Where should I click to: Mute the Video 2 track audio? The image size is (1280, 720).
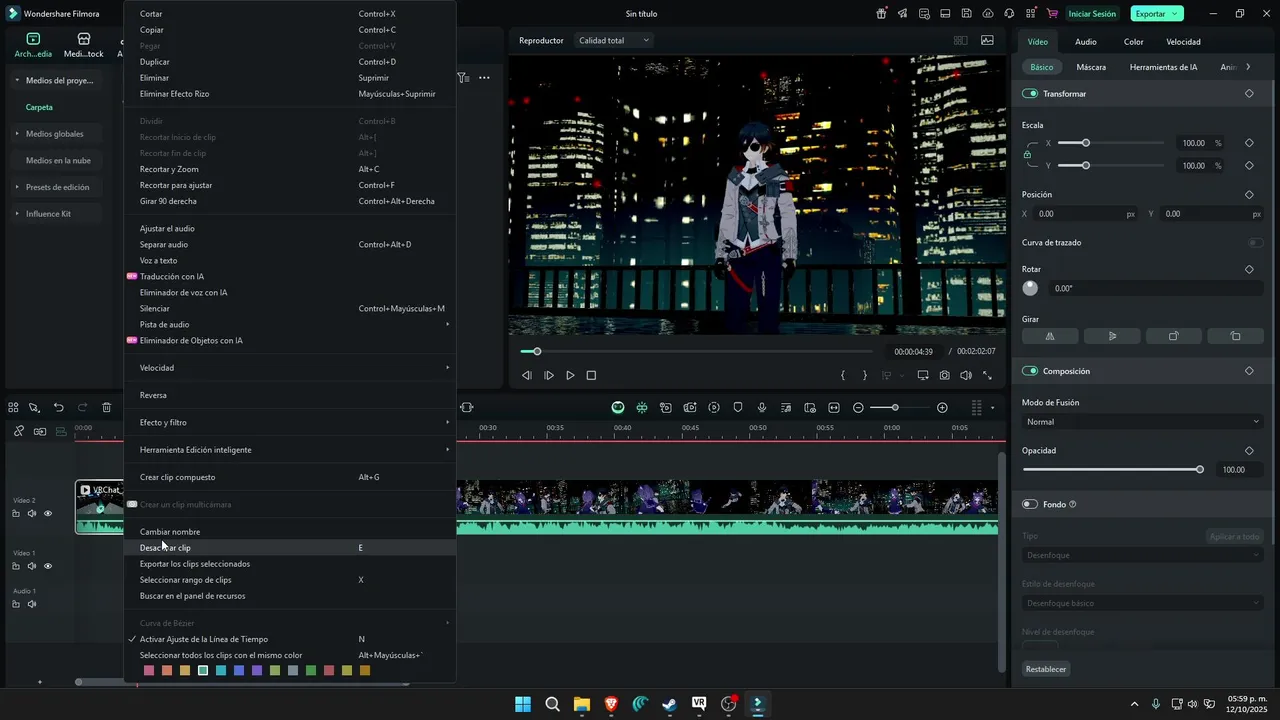click(x=32, y=514)
